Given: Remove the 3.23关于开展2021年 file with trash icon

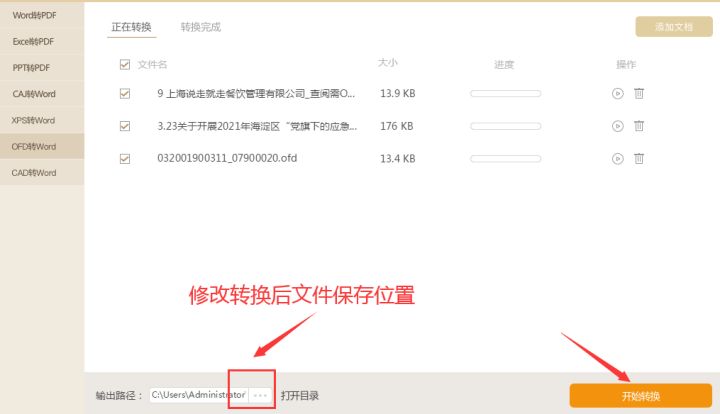Looking at the screenshot, I should pyautogui.click(x=639, y=126).
